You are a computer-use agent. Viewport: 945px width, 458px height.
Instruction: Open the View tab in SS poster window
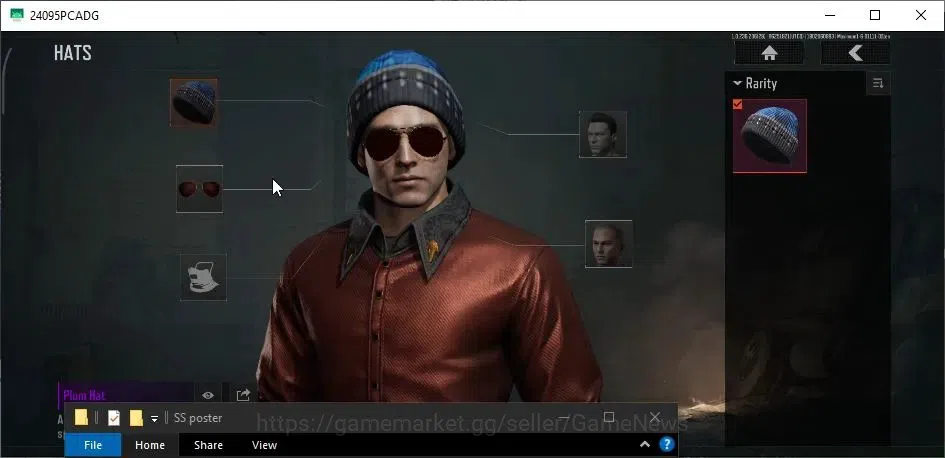(x=264, y=445)
